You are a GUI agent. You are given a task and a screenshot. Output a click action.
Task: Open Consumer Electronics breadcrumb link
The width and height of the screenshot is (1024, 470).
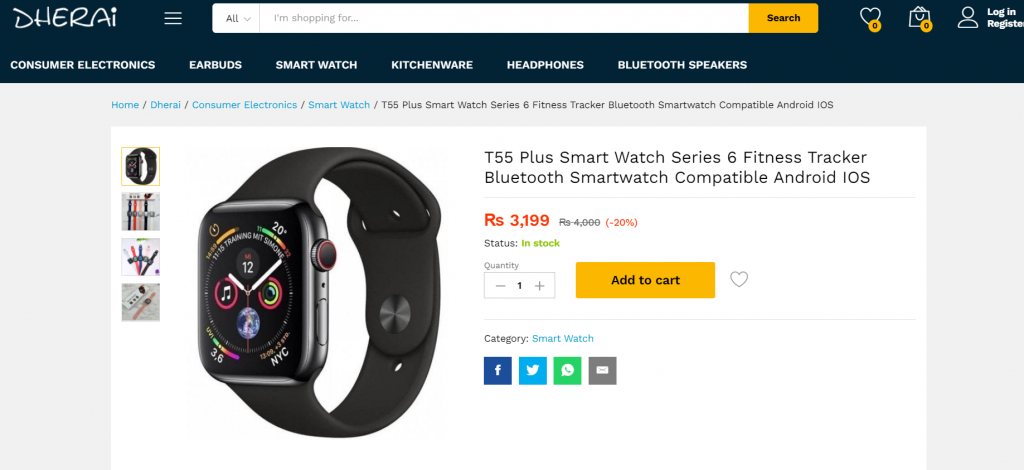[x=244, y=104]
